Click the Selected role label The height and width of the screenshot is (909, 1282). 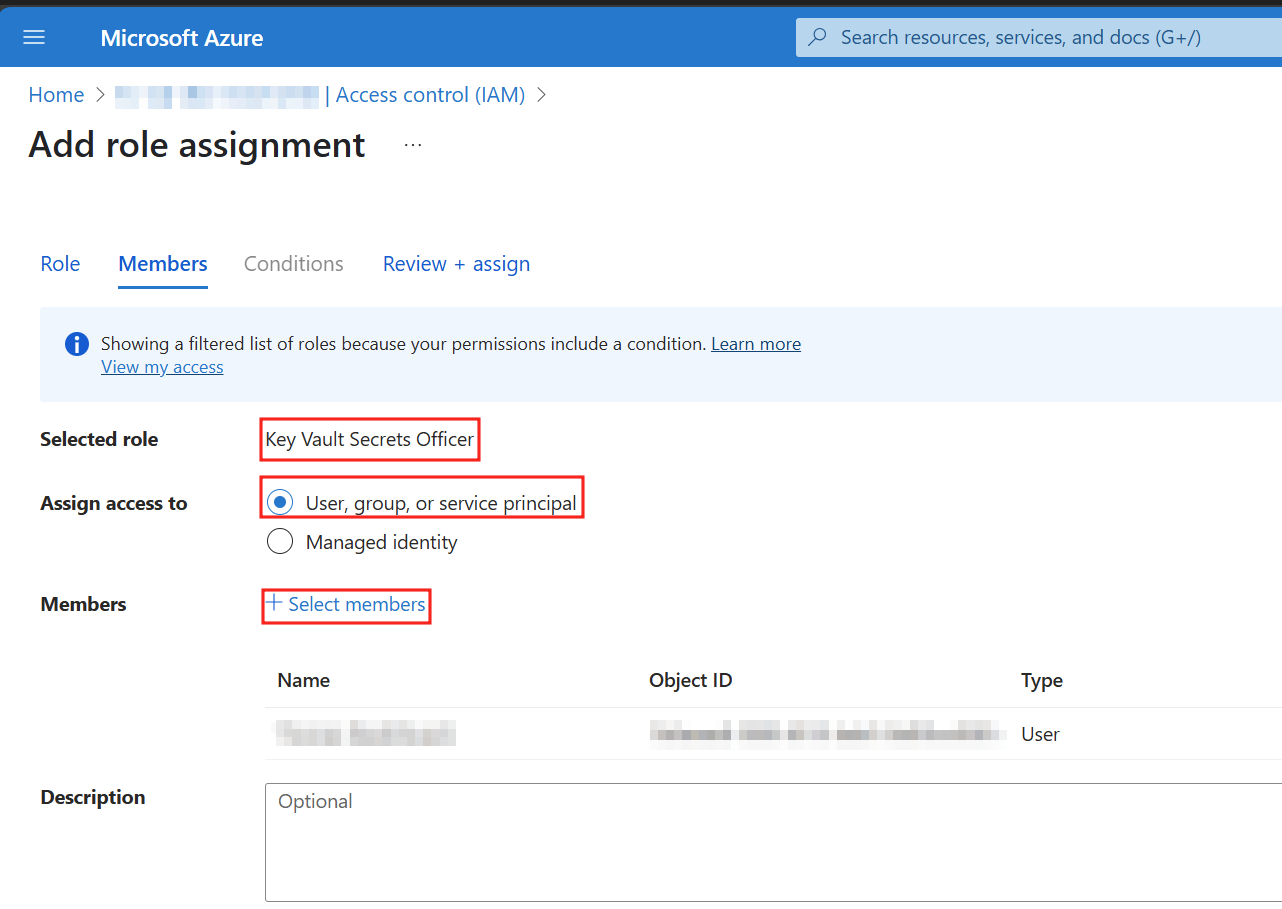[x=99, y=439]
